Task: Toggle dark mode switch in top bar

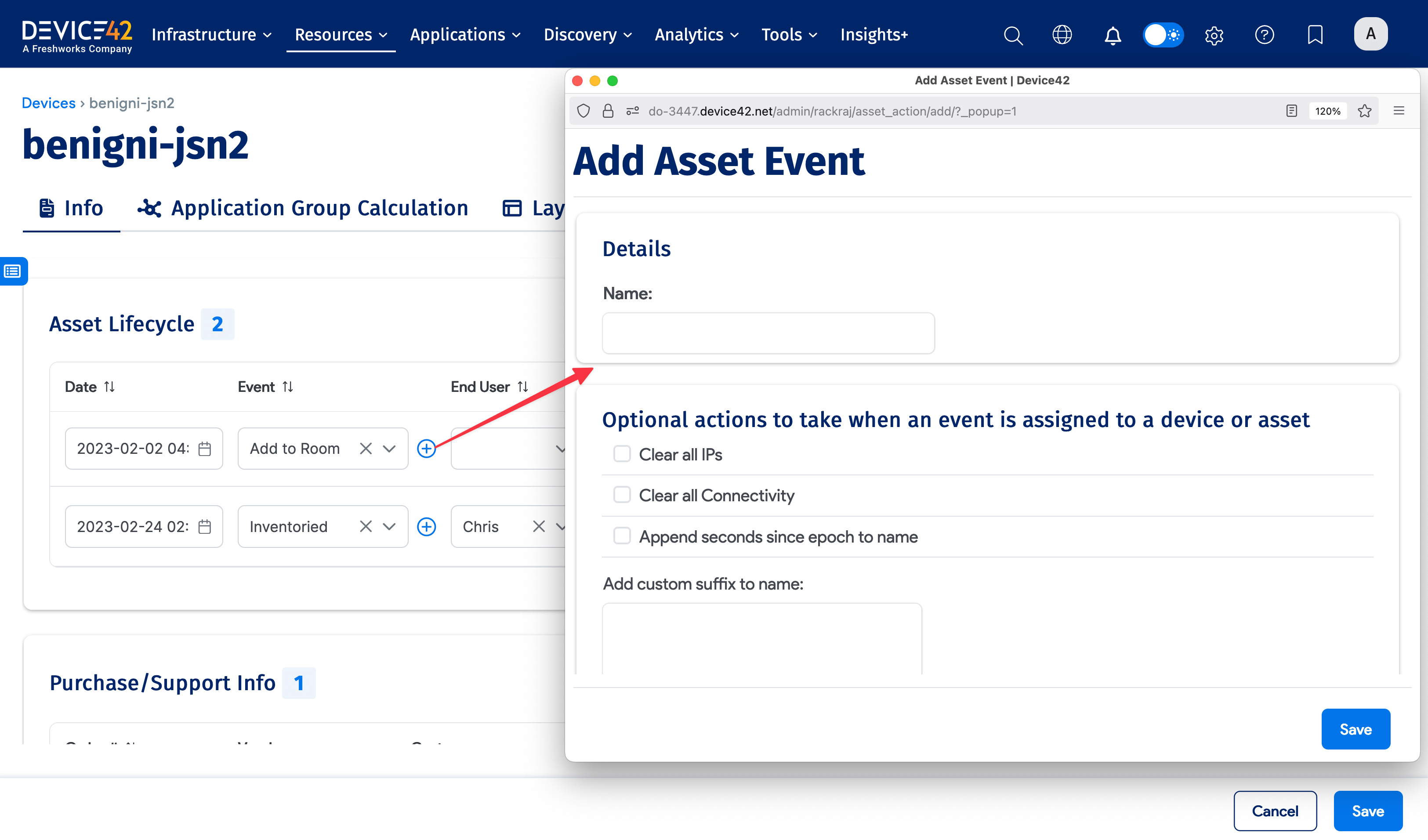Action: [1163, 35]
